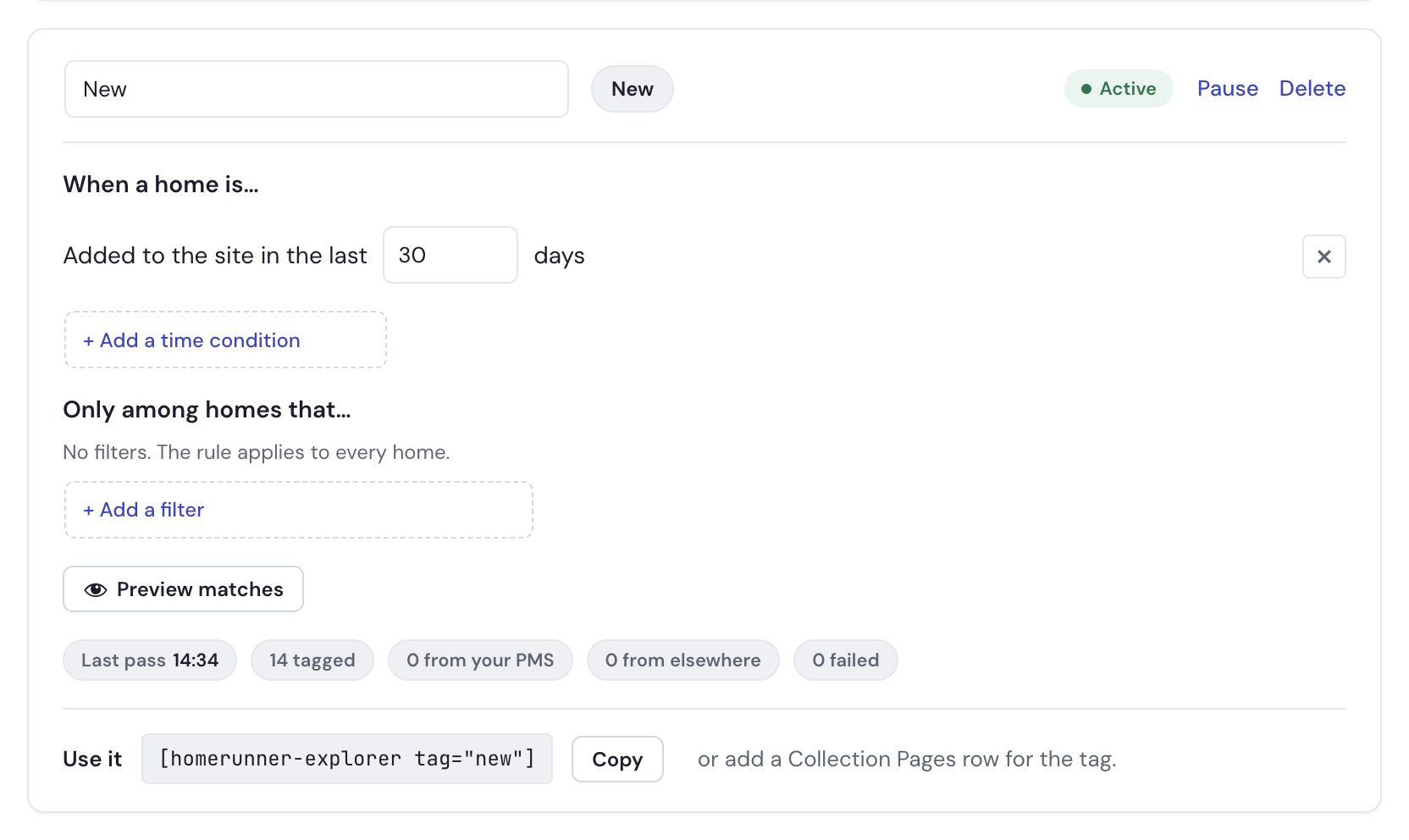1409x840 pixels.
Task: Click the '0 from elsewhere' chip
Action: pos(682,660)
